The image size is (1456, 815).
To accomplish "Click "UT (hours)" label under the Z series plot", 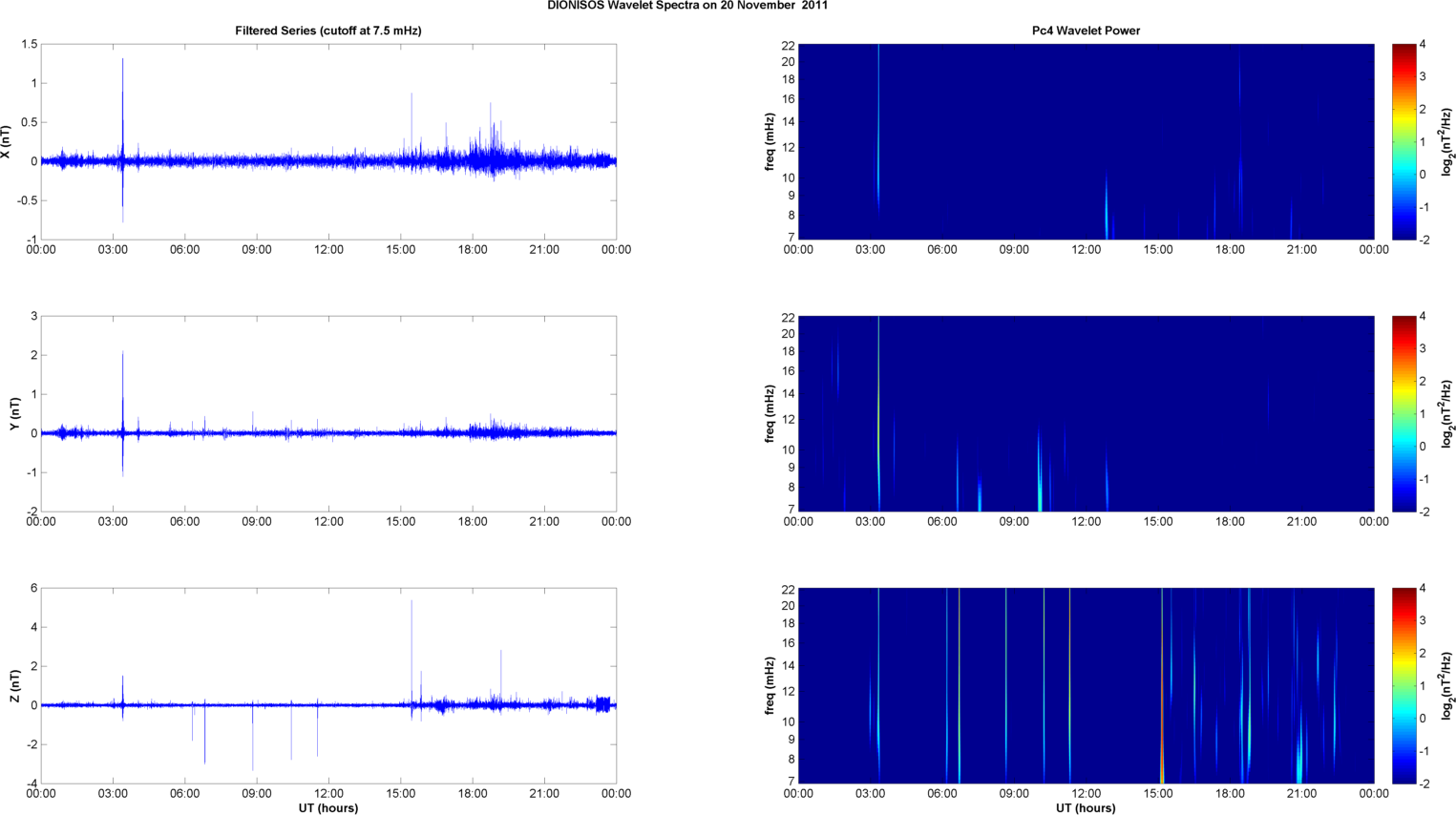I will (328, 807).
